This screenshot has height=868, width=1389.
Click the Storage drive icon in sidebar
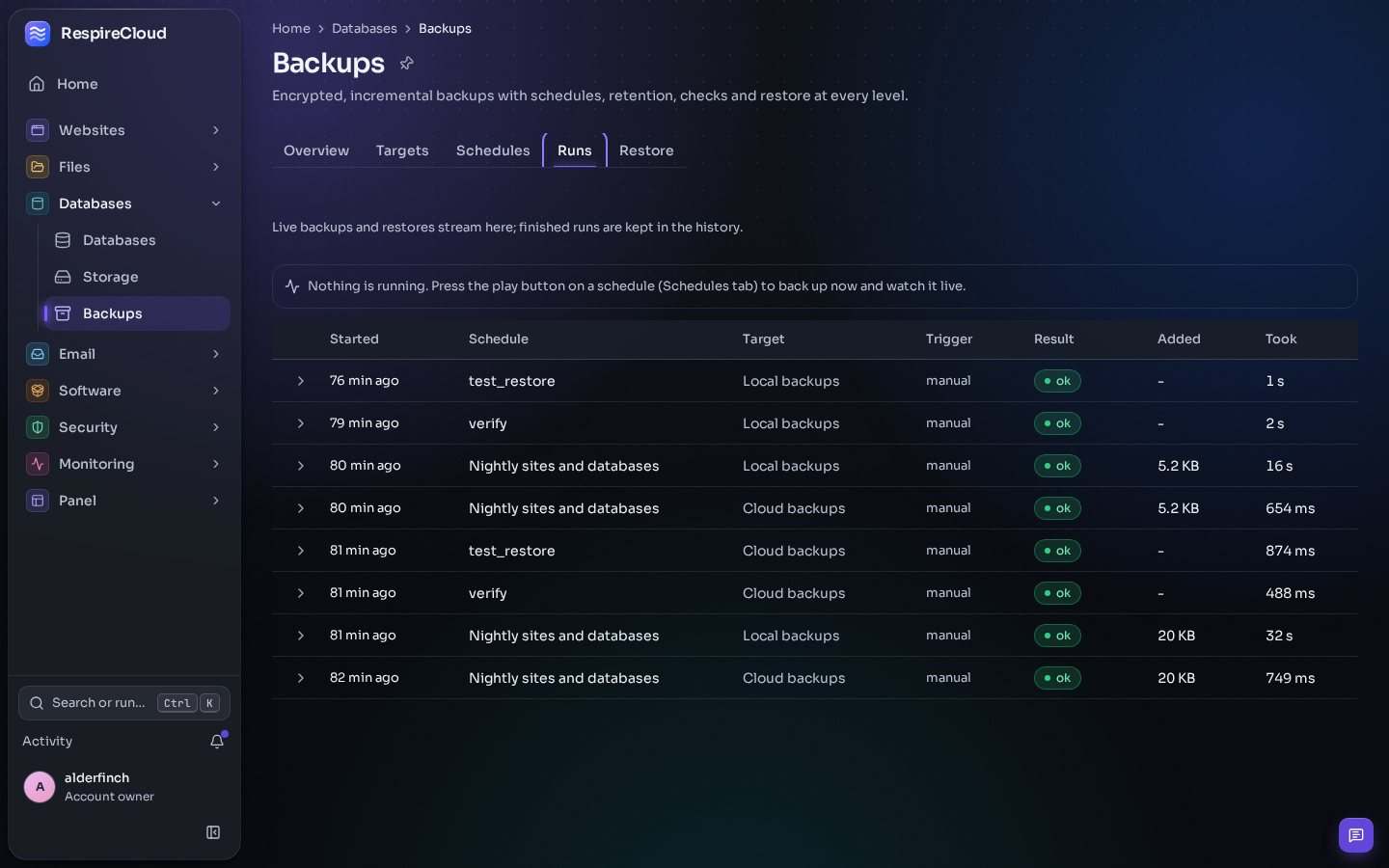point(63,277)
